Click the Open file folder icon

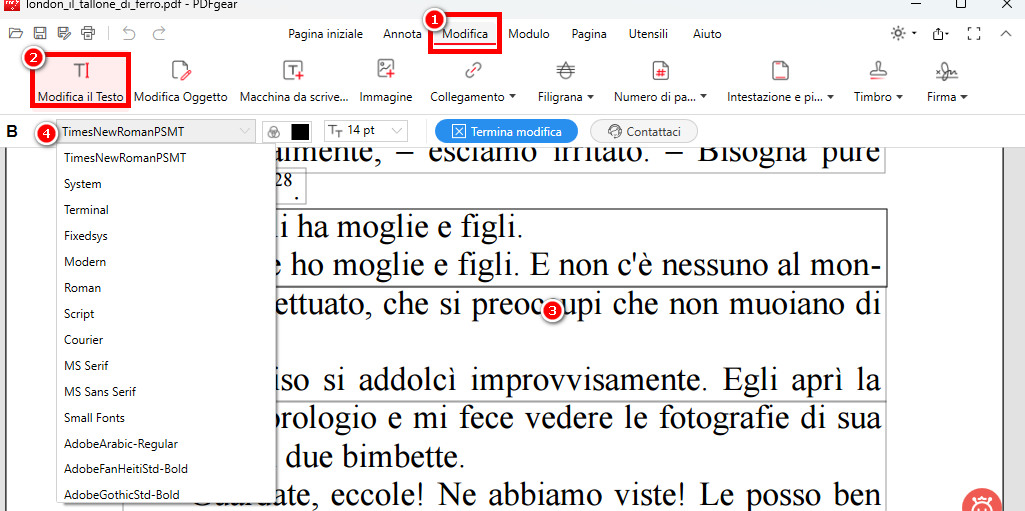16,33
